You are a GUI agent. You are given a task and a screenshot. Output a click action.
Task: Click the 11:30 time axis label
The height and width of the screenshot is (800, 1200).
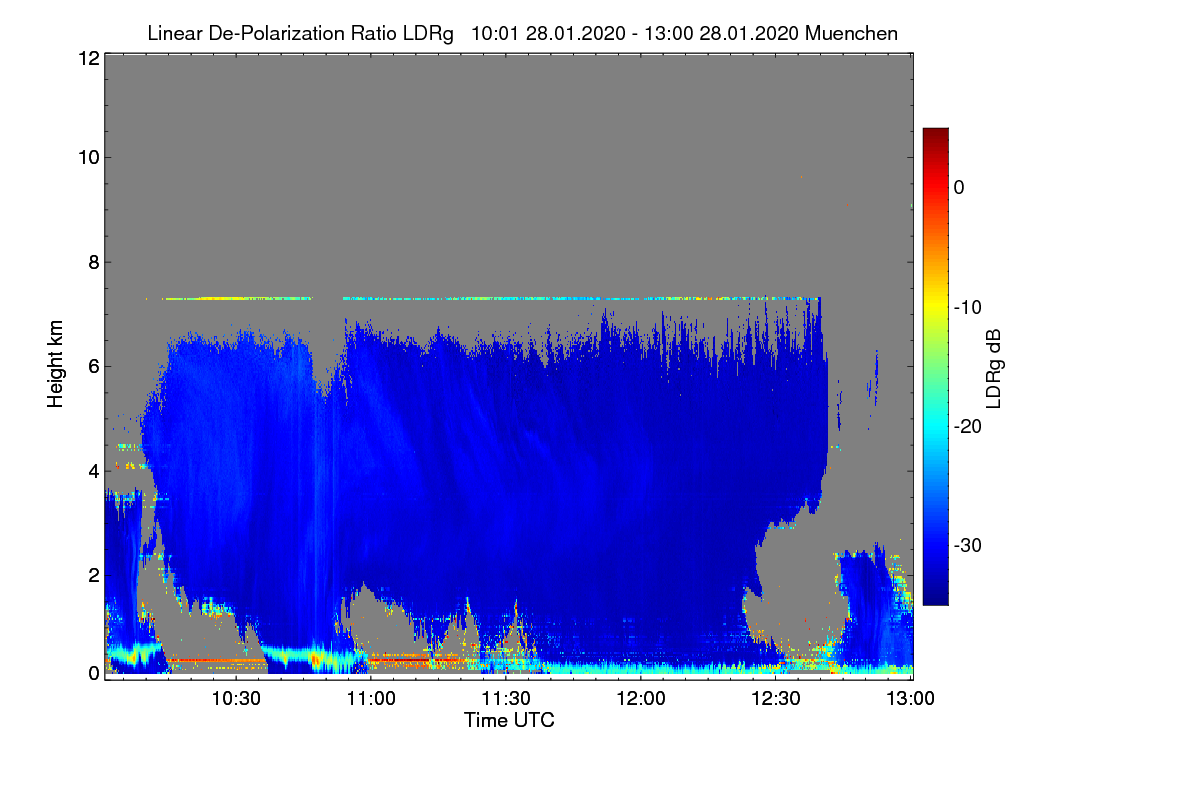[x=506, y=699]
